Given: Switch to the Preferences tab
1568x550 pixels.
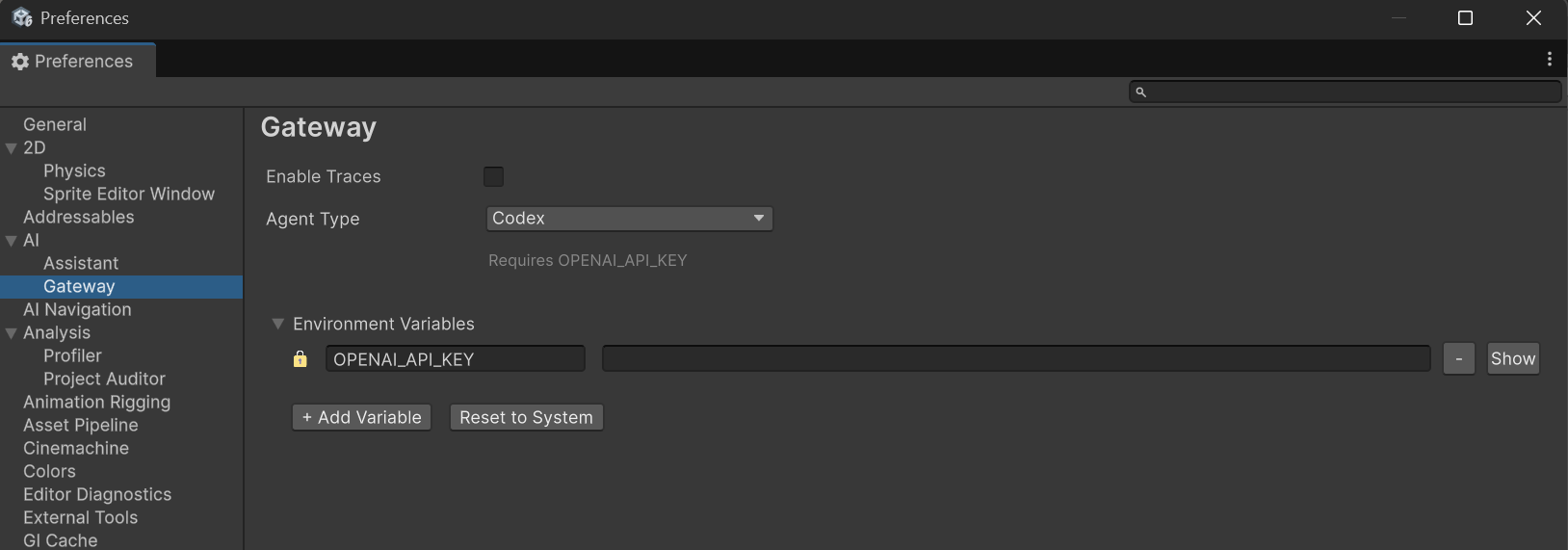Looking at the screenshot, I should (x=77, y=61).
